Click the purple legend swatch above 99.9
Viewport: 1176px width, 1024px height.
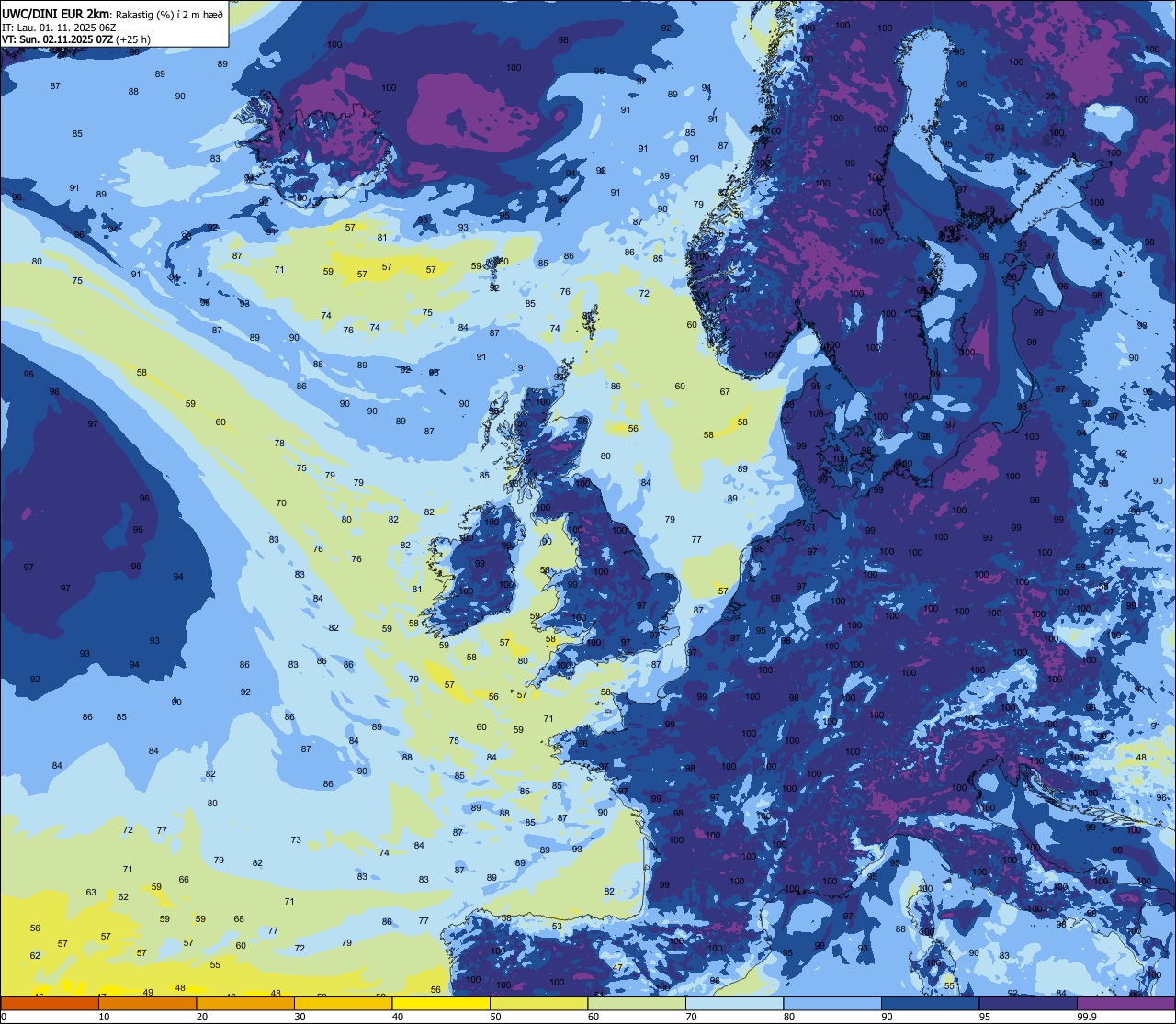pyautogui.click(x=1125, y=1003)
